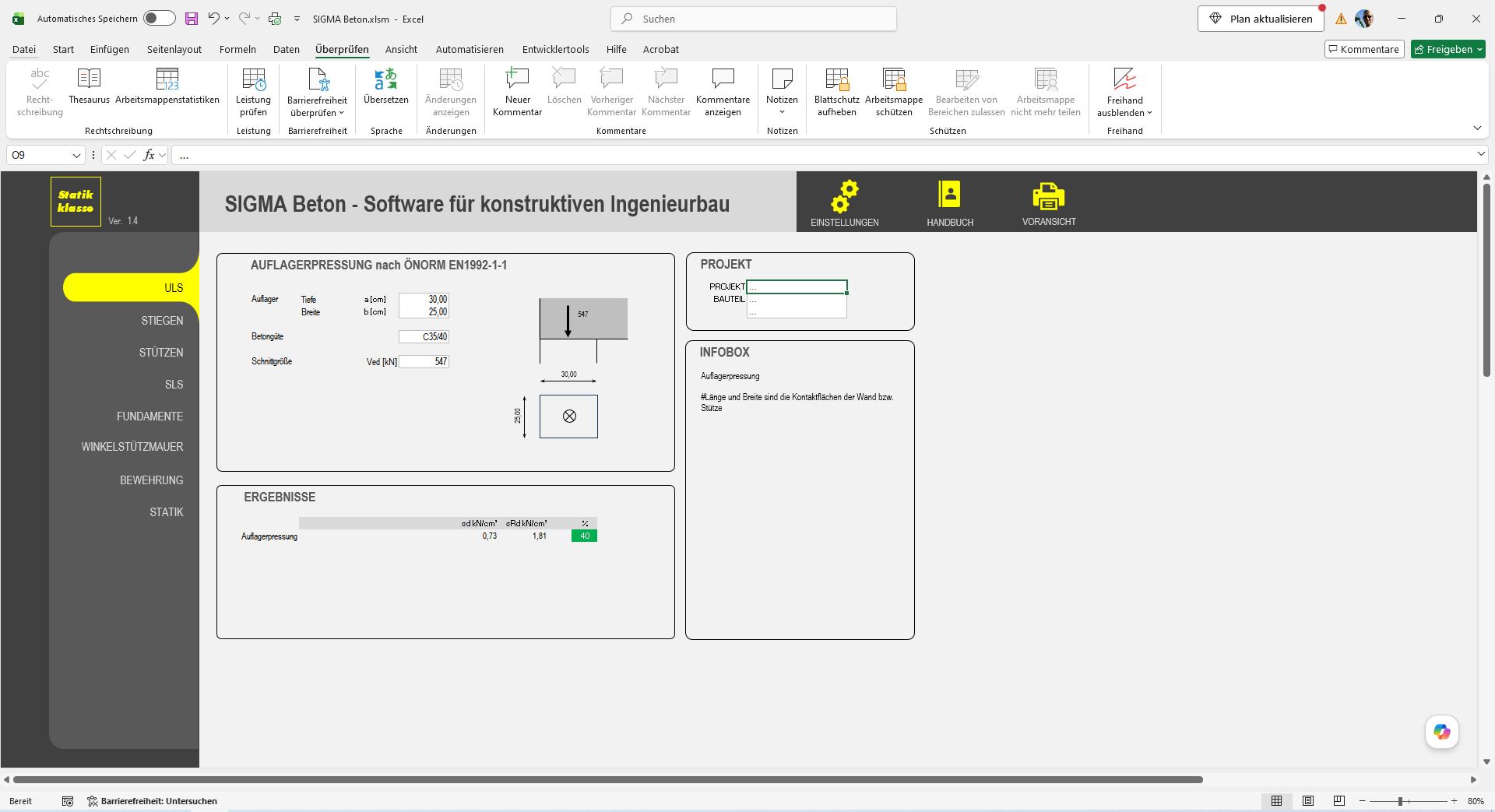Switch to the Entwicklertools tab
Image resolution: width=1495 pixels, height=812 pixels.
coord(556,49)
